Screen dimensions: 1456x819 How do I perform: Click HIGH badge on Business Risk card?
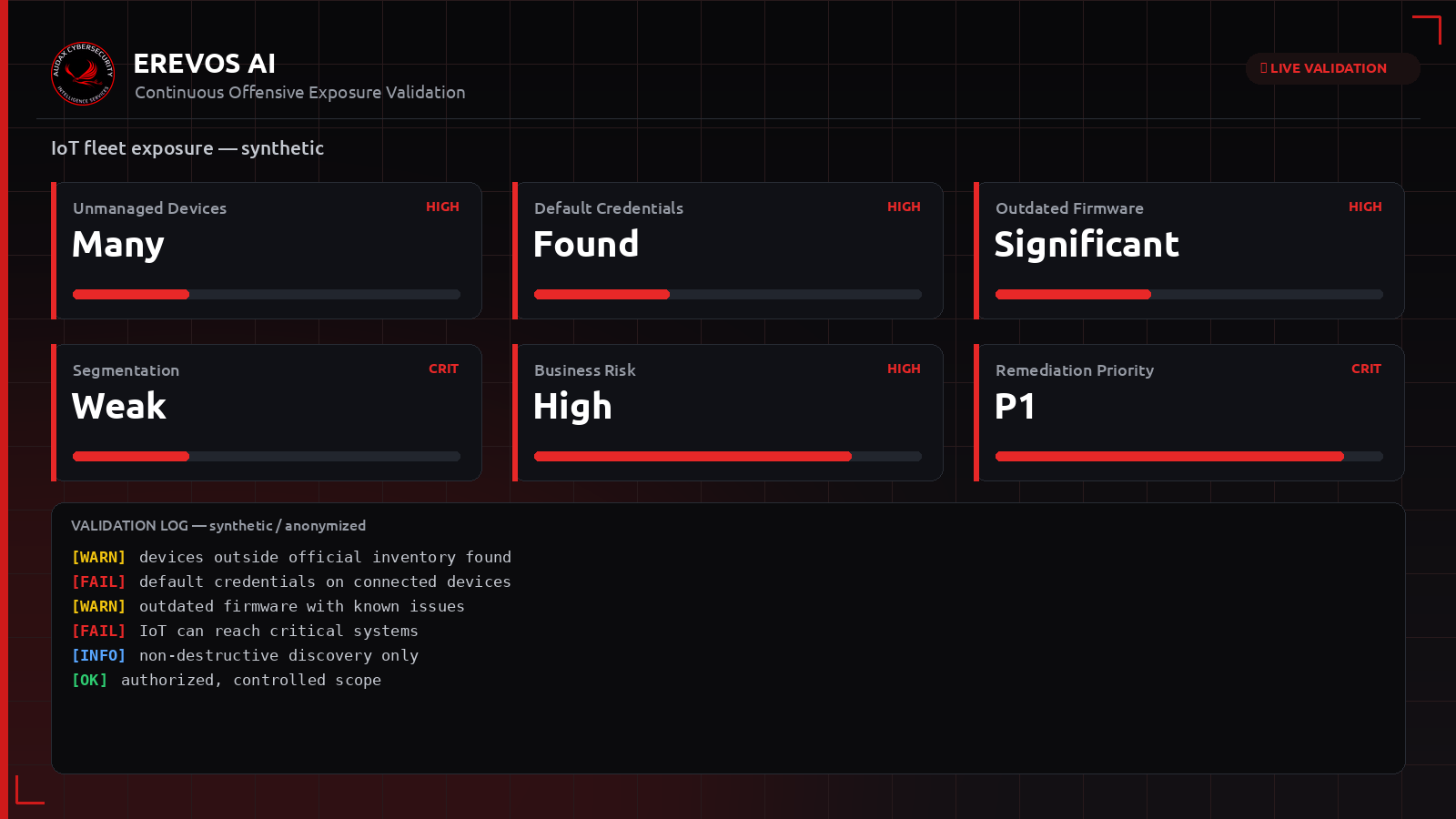click(x=904, y=369)
